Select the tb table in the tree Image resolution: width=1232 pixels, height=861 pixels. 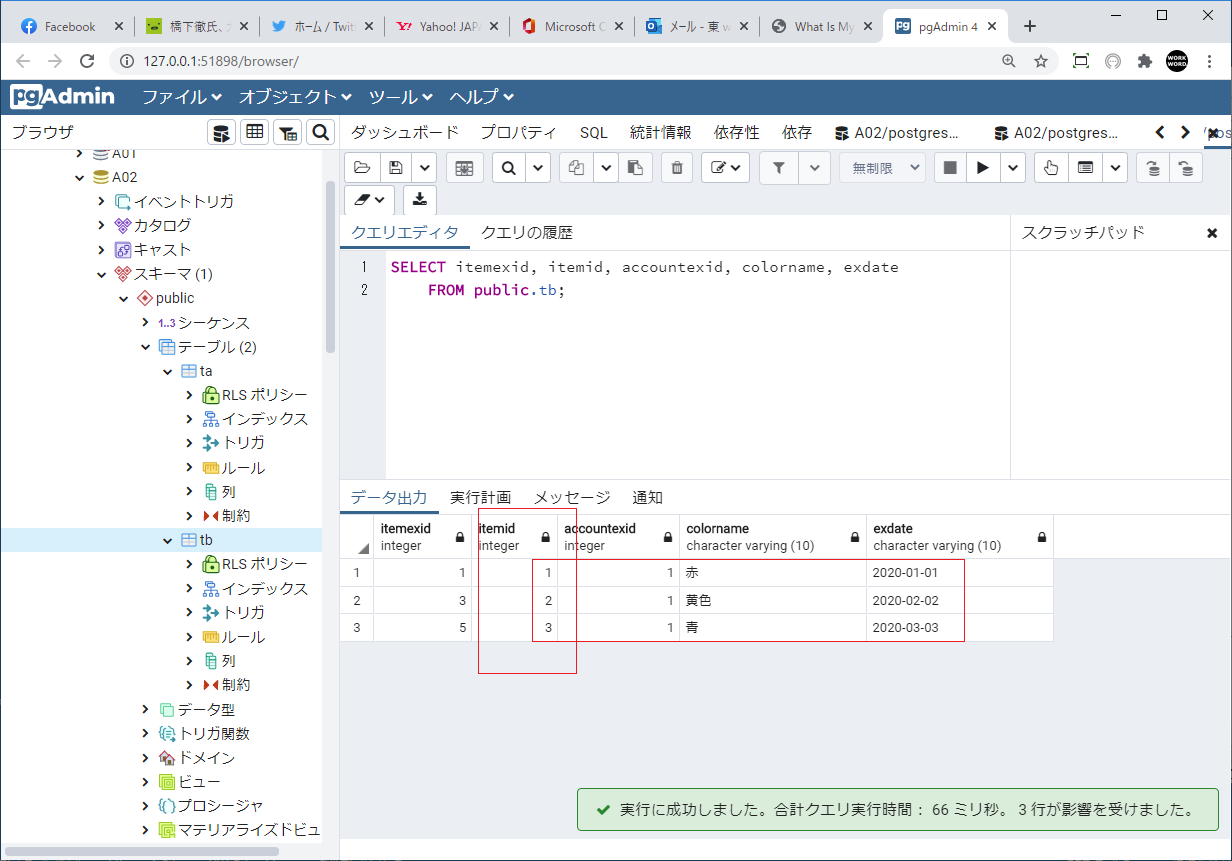click(206, 540)
